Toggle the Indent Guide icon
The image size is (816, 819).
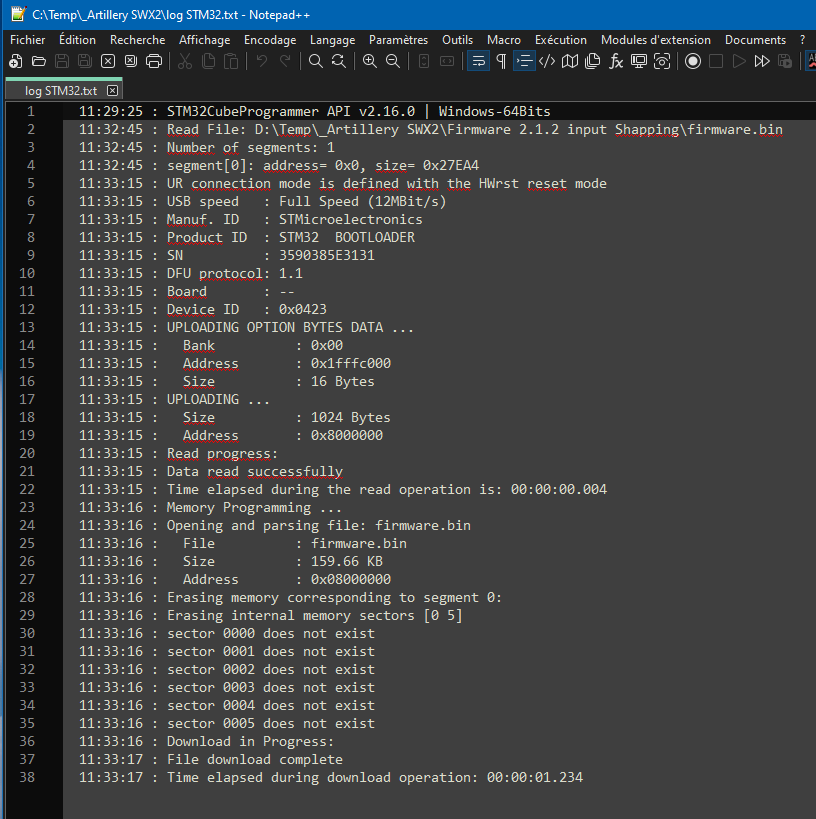tap(524, 61)
